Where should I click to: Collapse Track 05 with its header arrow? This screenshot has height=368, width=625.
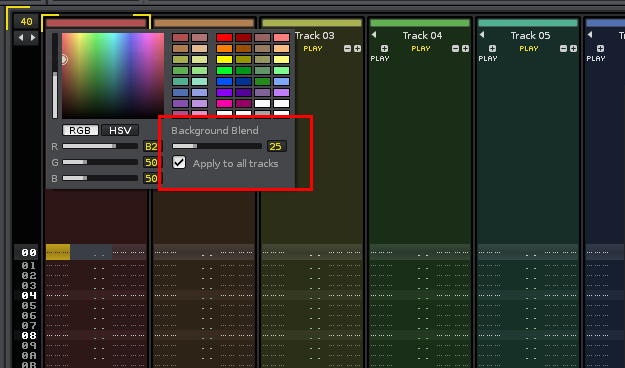click(482, 35)
